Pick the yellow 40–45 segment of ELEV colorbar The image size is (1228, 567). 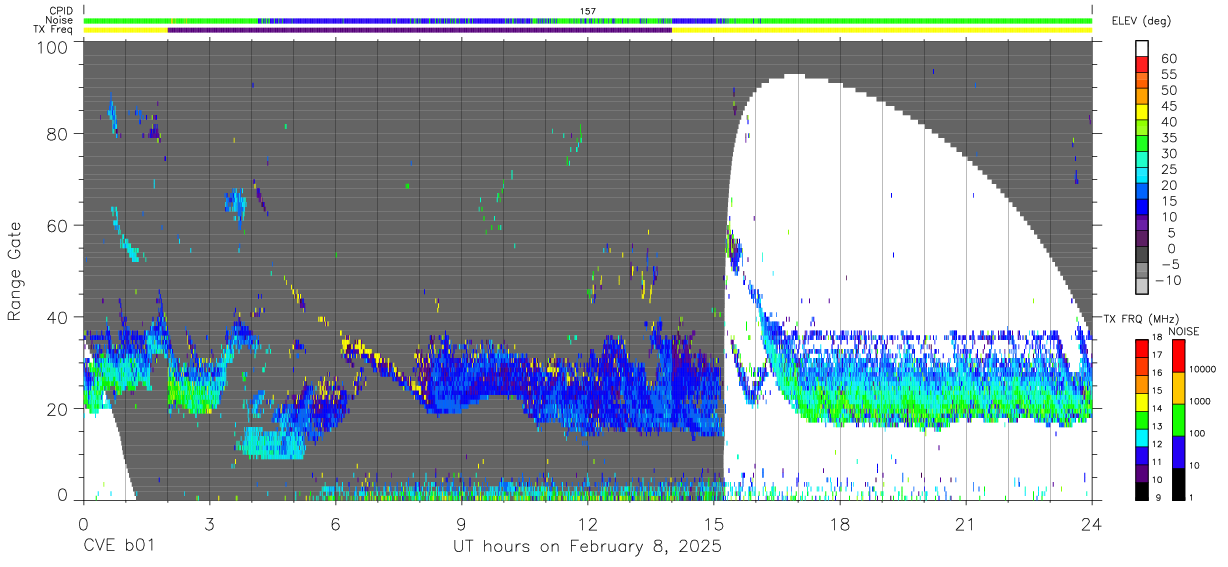1142,114
